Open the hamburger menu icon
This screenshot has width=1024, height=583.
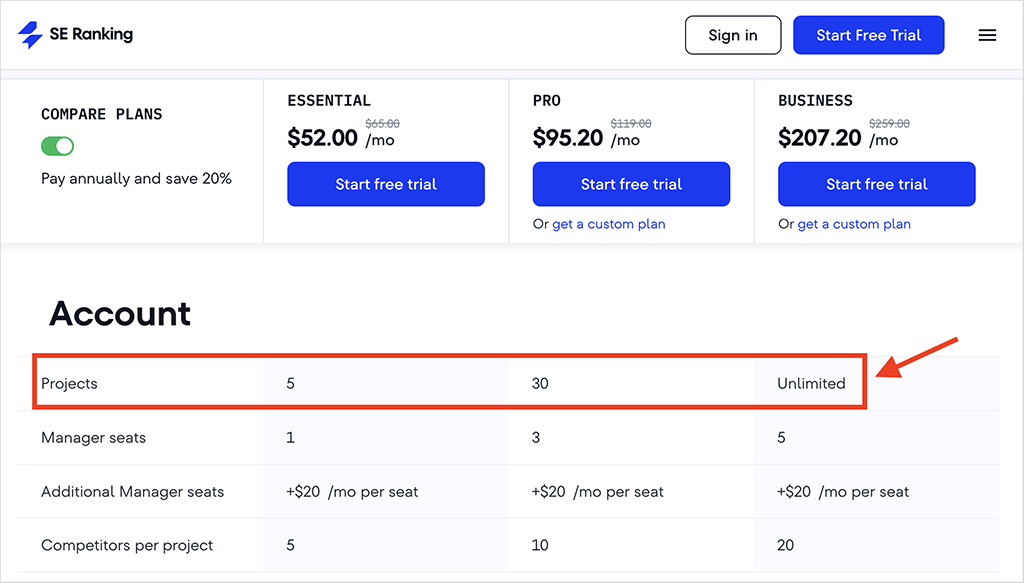(x=987, y=35)
